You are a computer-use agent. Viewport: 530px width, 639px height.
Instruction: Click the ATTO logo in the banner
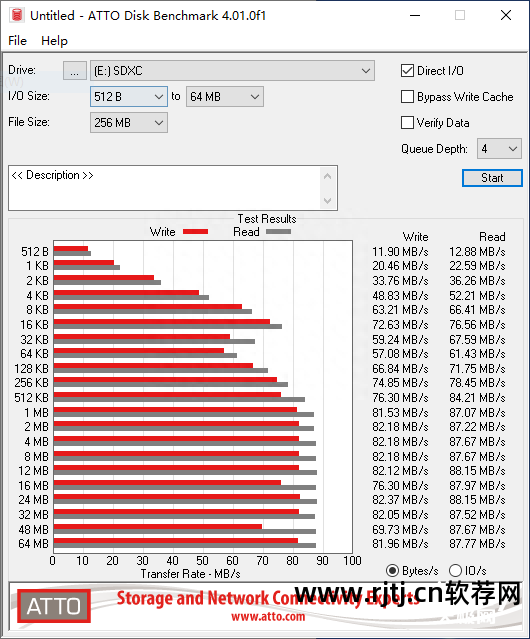pos(54,606)
